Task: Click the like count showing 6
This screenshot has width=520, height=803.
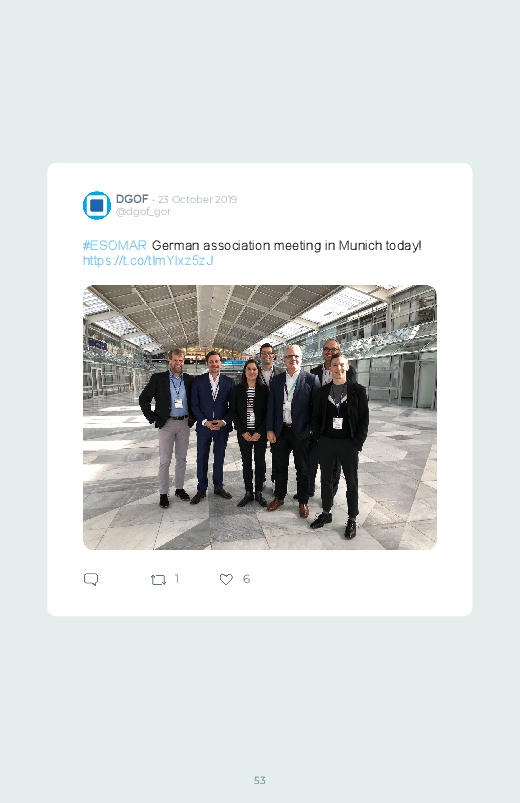Action: click(246, 579)
